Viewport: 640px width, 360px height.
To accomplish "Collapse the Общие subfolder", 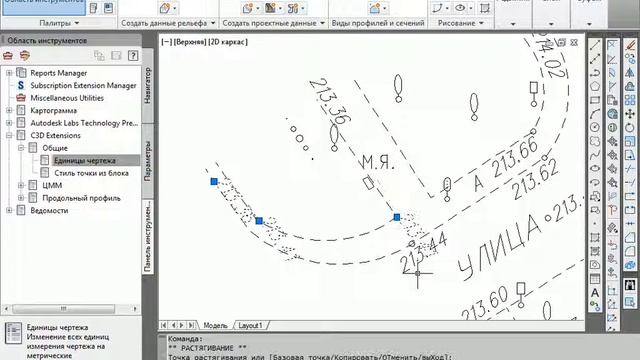I will (x=21, y=148).
